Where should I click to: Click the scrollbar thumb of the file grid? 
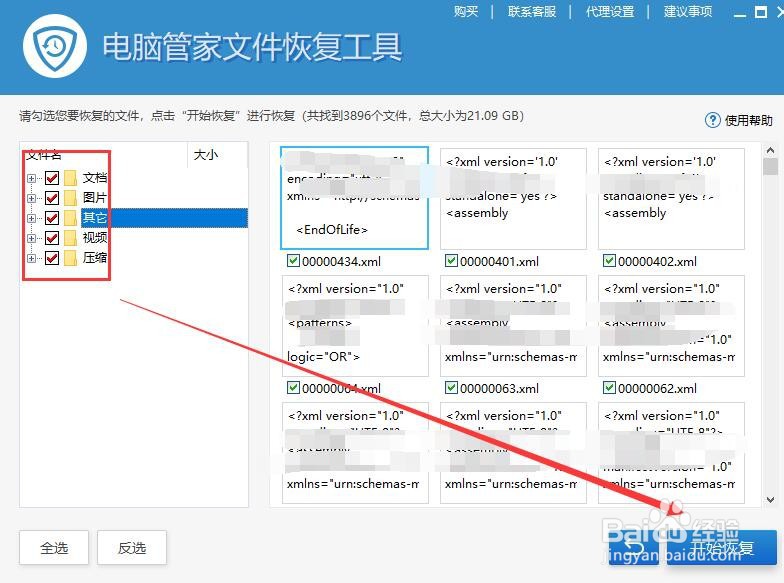tap(770, 166)
